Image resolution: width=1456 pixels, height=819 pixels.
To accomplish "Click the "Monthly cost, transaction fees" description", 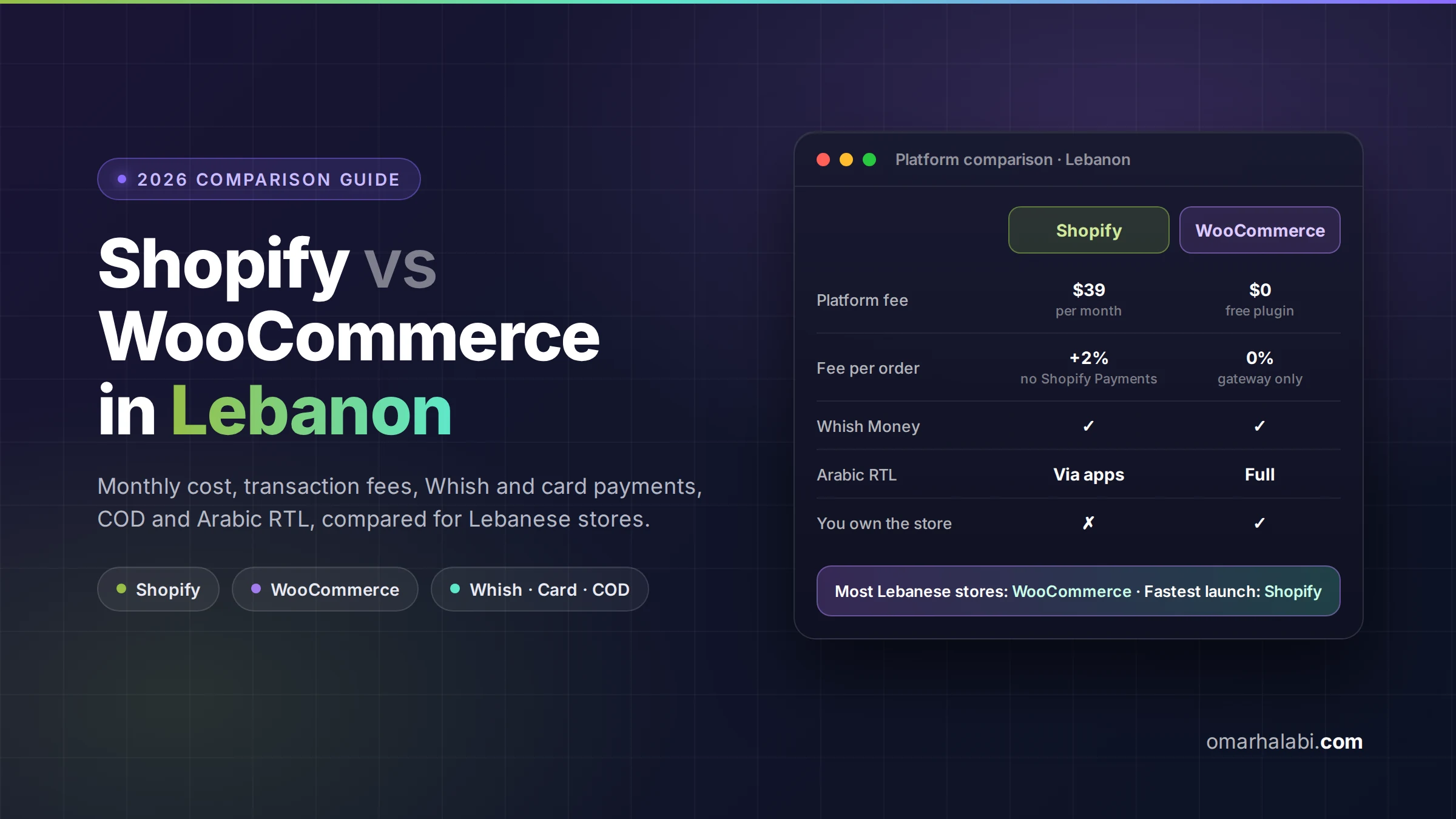I will [x=400, y=502].
